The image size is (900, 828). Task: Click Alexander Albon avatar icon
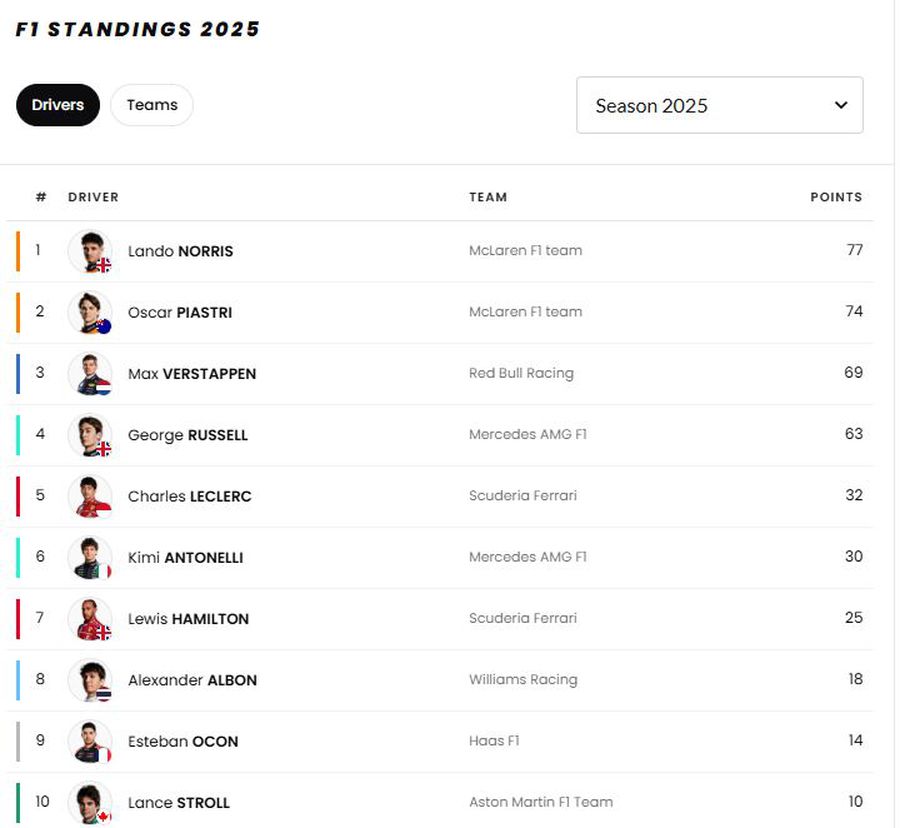(x=90, y=680)
